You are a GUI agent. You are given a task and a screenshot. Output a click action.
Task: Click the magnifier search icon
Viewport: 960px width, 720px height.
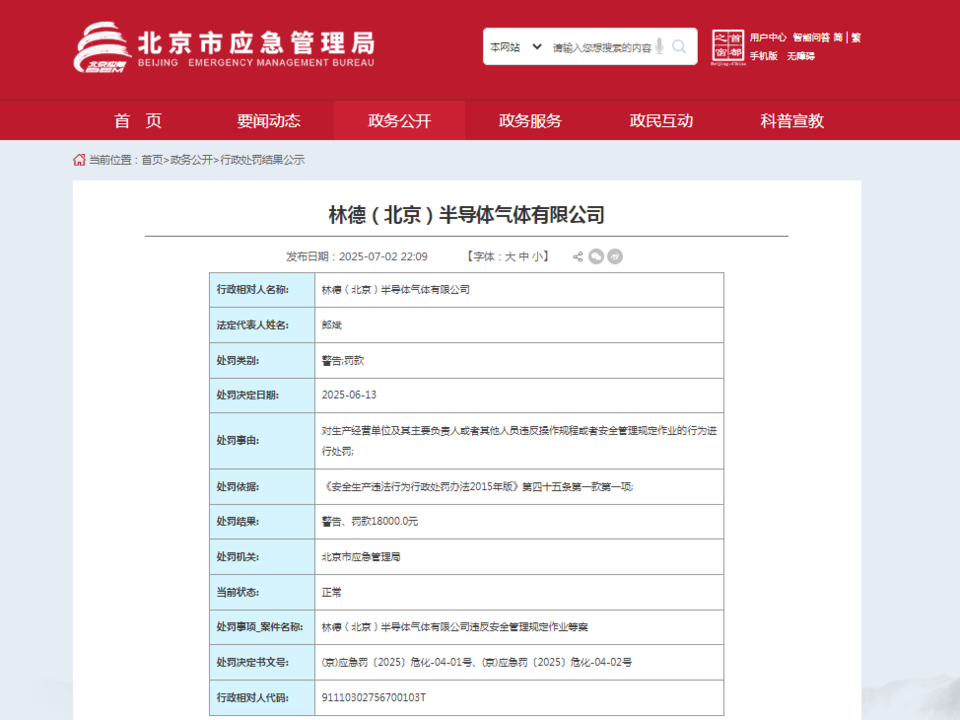point(679,47)
